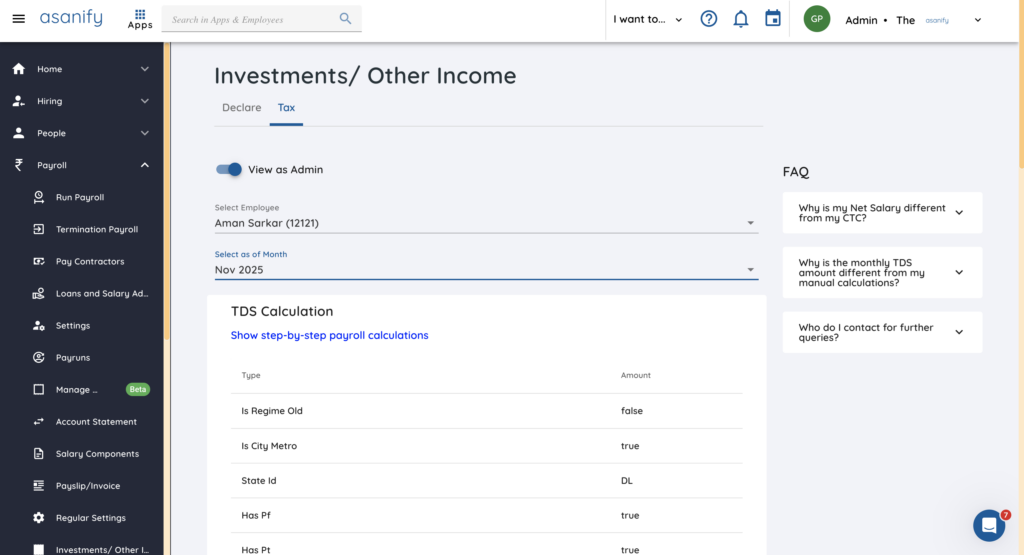Click the GP user avatar
The height and width of the screenshot is (555, 1024).
coord(817,19)
